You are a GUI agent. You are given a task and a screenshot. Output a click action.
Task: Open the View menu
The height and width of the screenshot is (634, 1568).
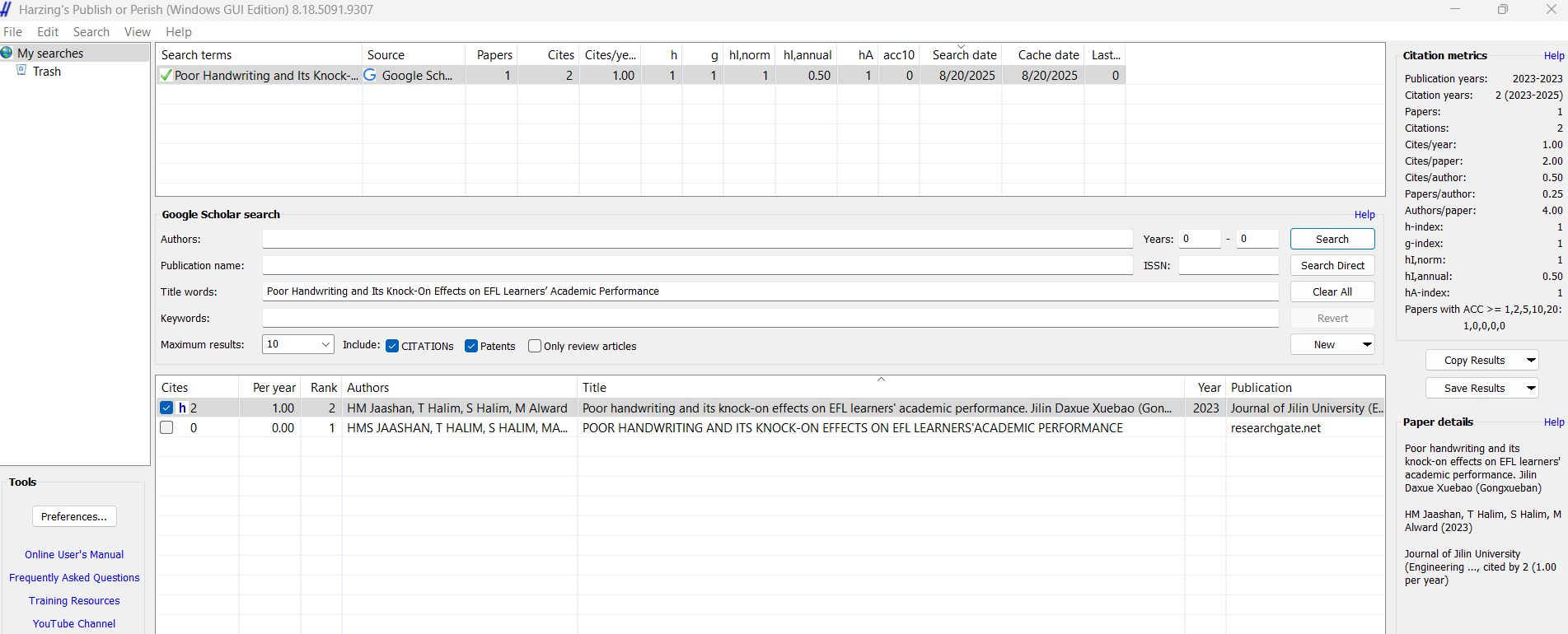pyautogui.click(x=137, y=32)
